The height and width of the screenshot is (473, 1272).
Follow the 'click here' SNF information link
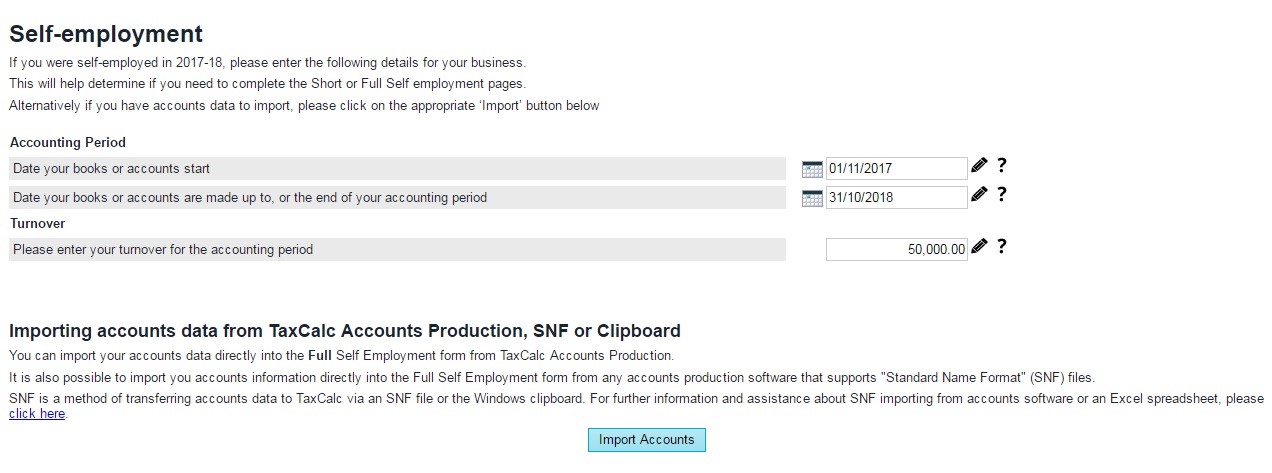tap(37, 414)
